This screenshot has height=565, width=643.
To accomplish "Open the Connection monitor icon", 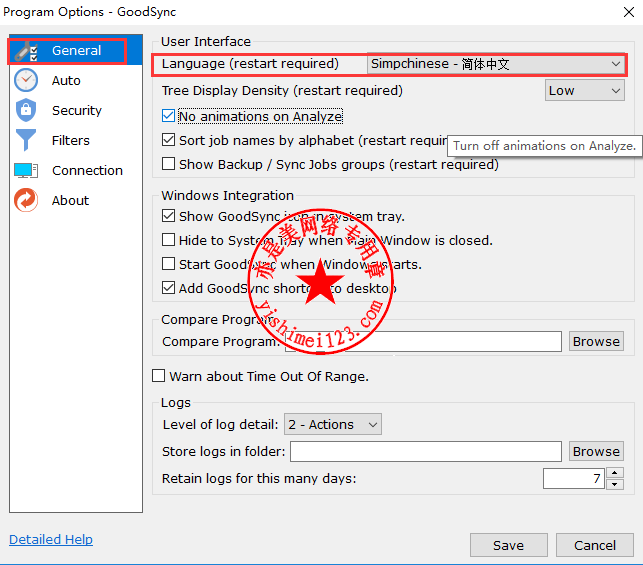I will (x=26, y=170).
